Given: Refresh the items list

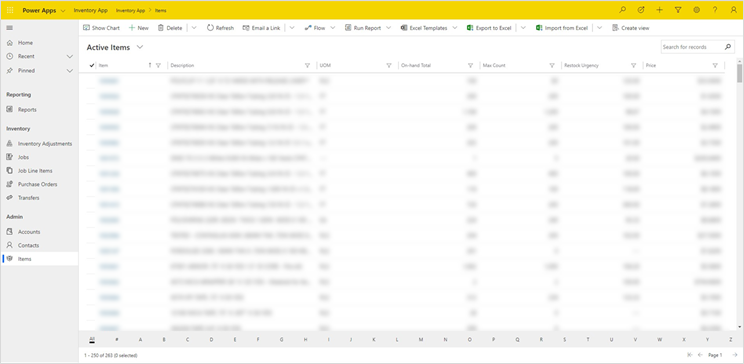Looking at the screenshot, I should tap(220, 28).
